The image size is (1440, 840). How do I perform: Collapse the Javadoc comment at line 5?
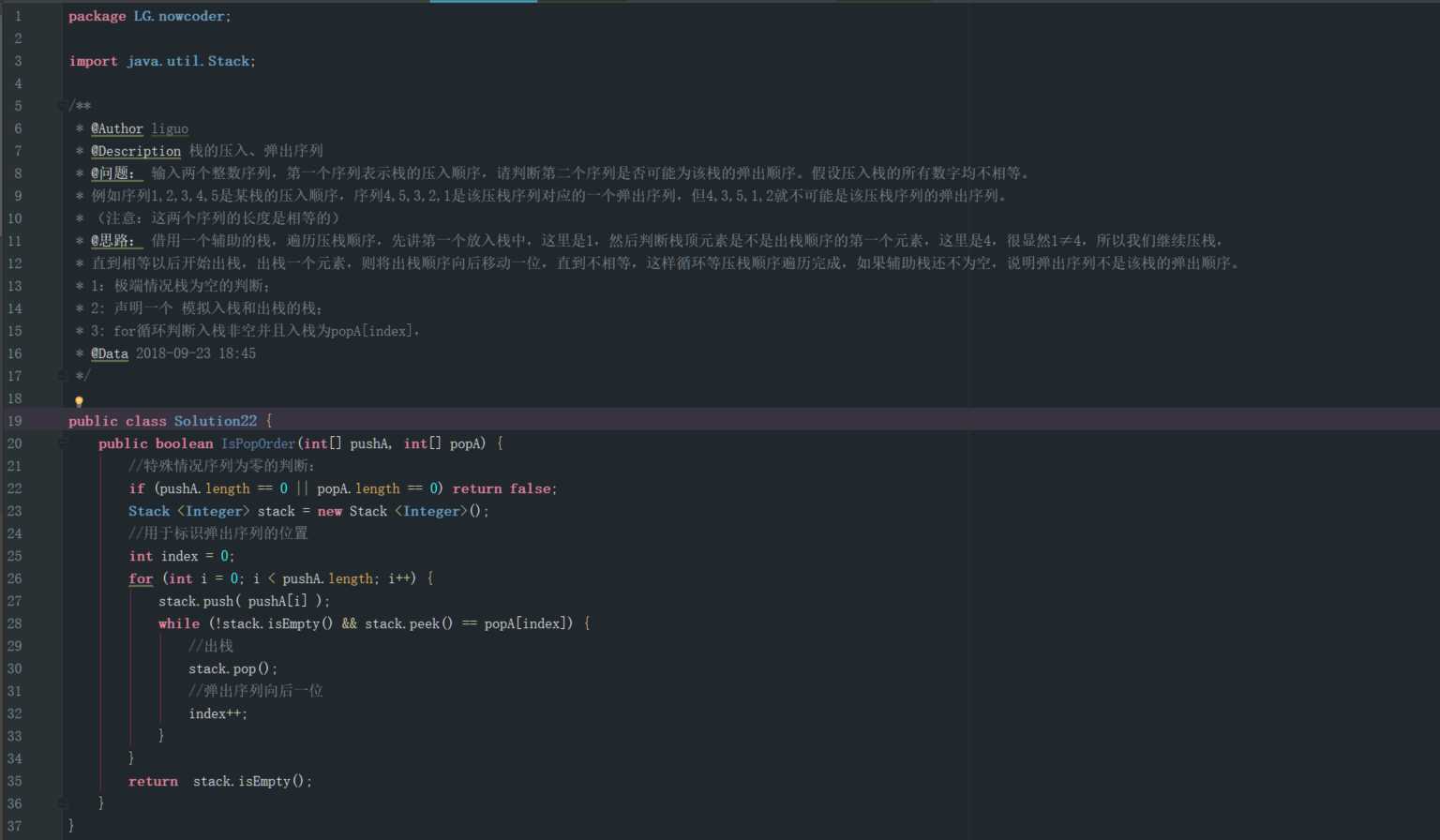point(62,105)
